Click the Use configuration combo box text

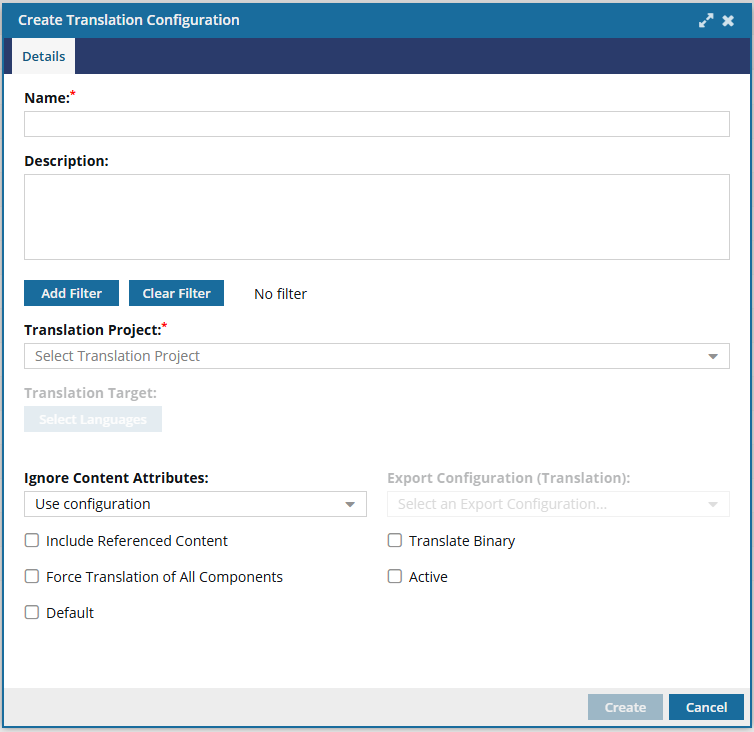click(93, 504)
